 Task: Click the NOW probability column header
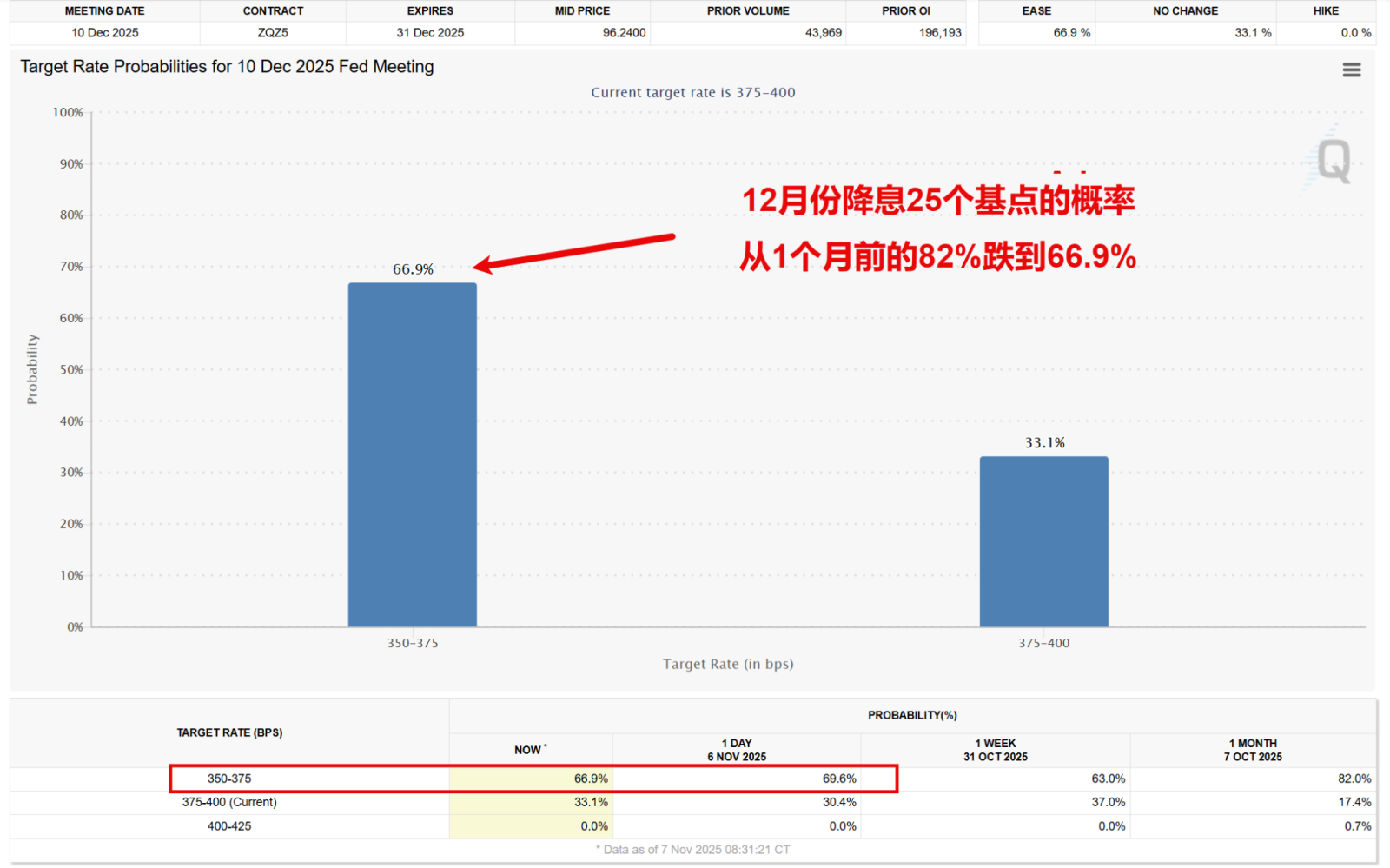click(530, 749)
